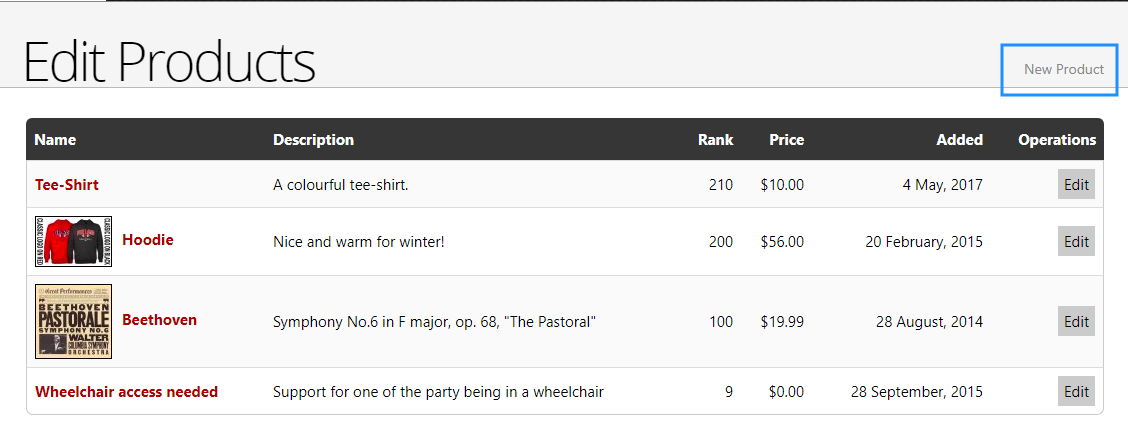This screenshot has height=437, width=1128.
Task: Click the Price column header
Action: pos(786,140)
